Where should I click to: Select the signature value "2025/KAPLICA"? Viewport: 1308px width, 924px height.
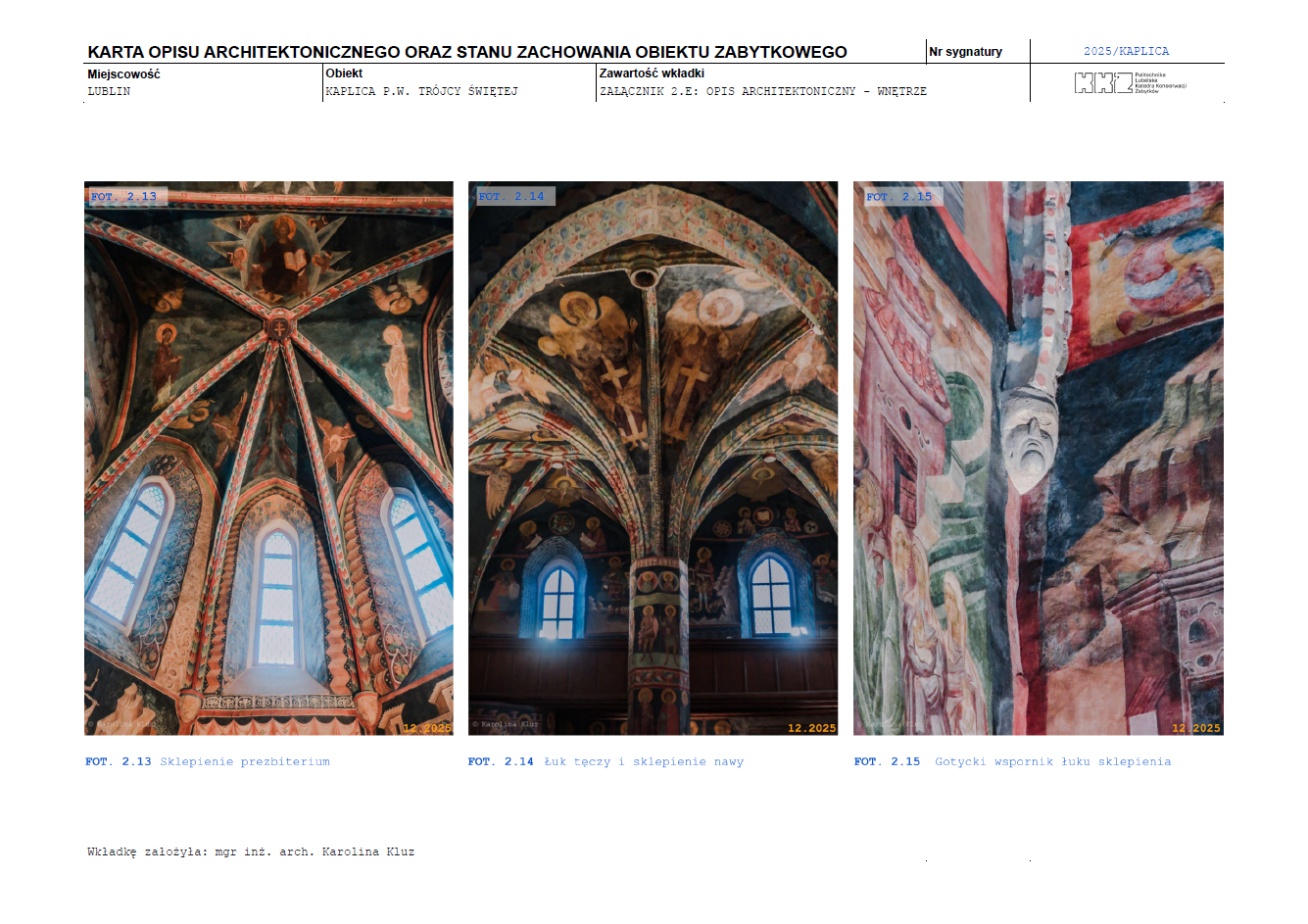pyautogui.click(x=1126, y=51)
